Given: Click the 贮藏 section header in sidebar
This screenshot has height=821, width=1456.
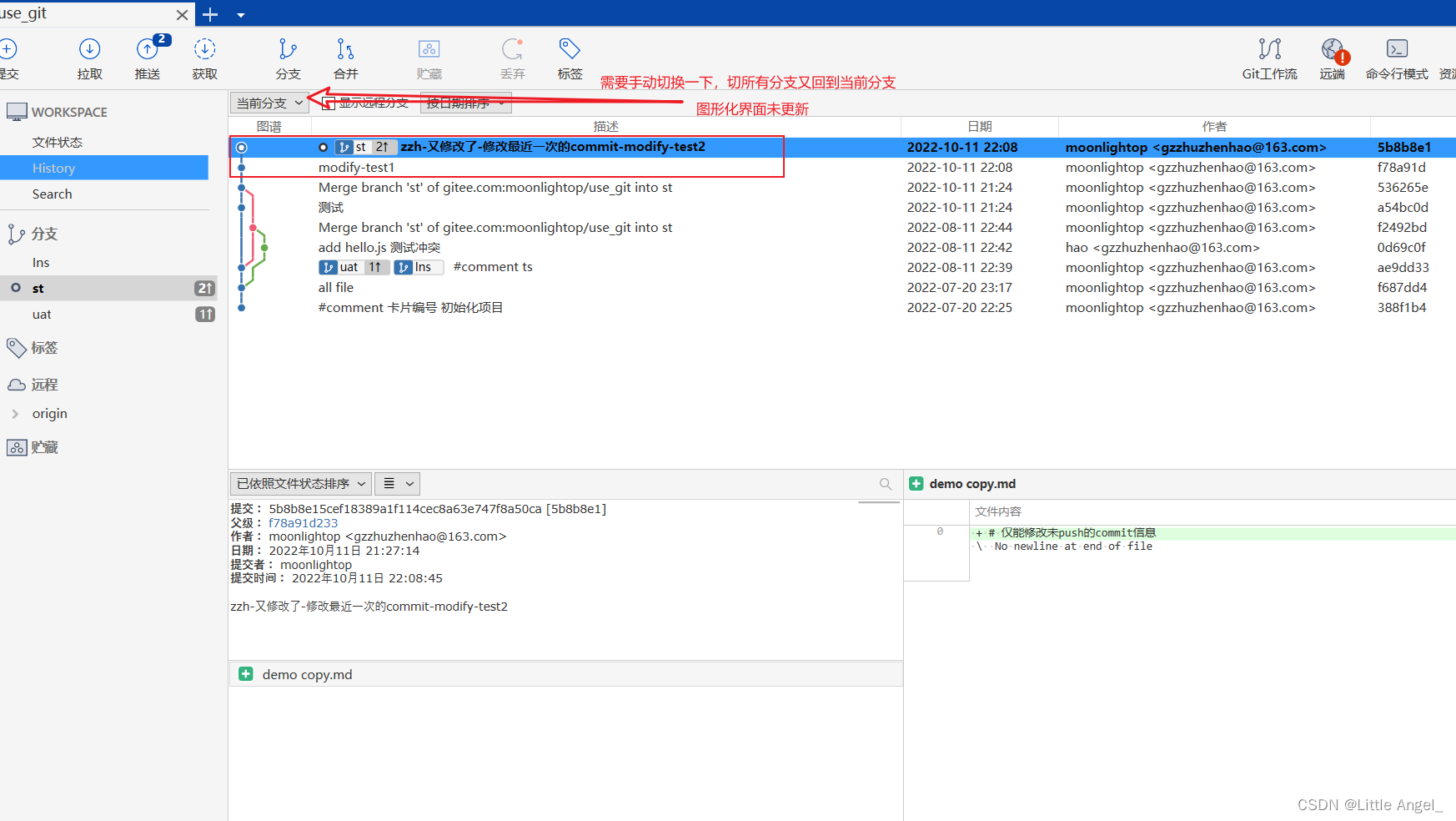Looking at the screenshot, I should tap(44, 447).
